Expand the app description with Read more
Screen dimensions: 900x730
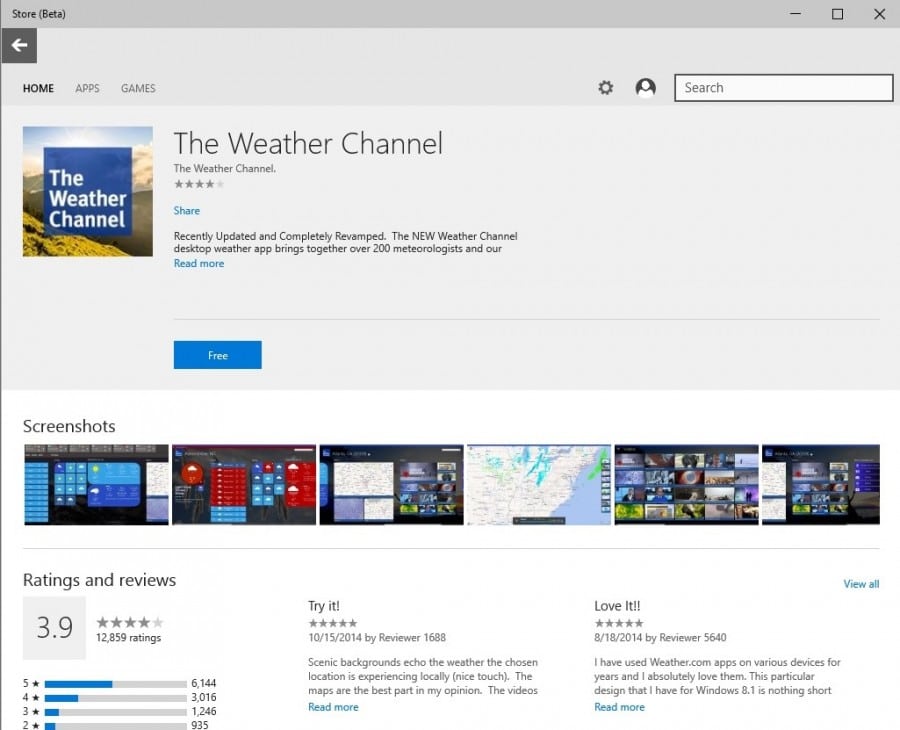pyautogui.click(x=198, y=263)
